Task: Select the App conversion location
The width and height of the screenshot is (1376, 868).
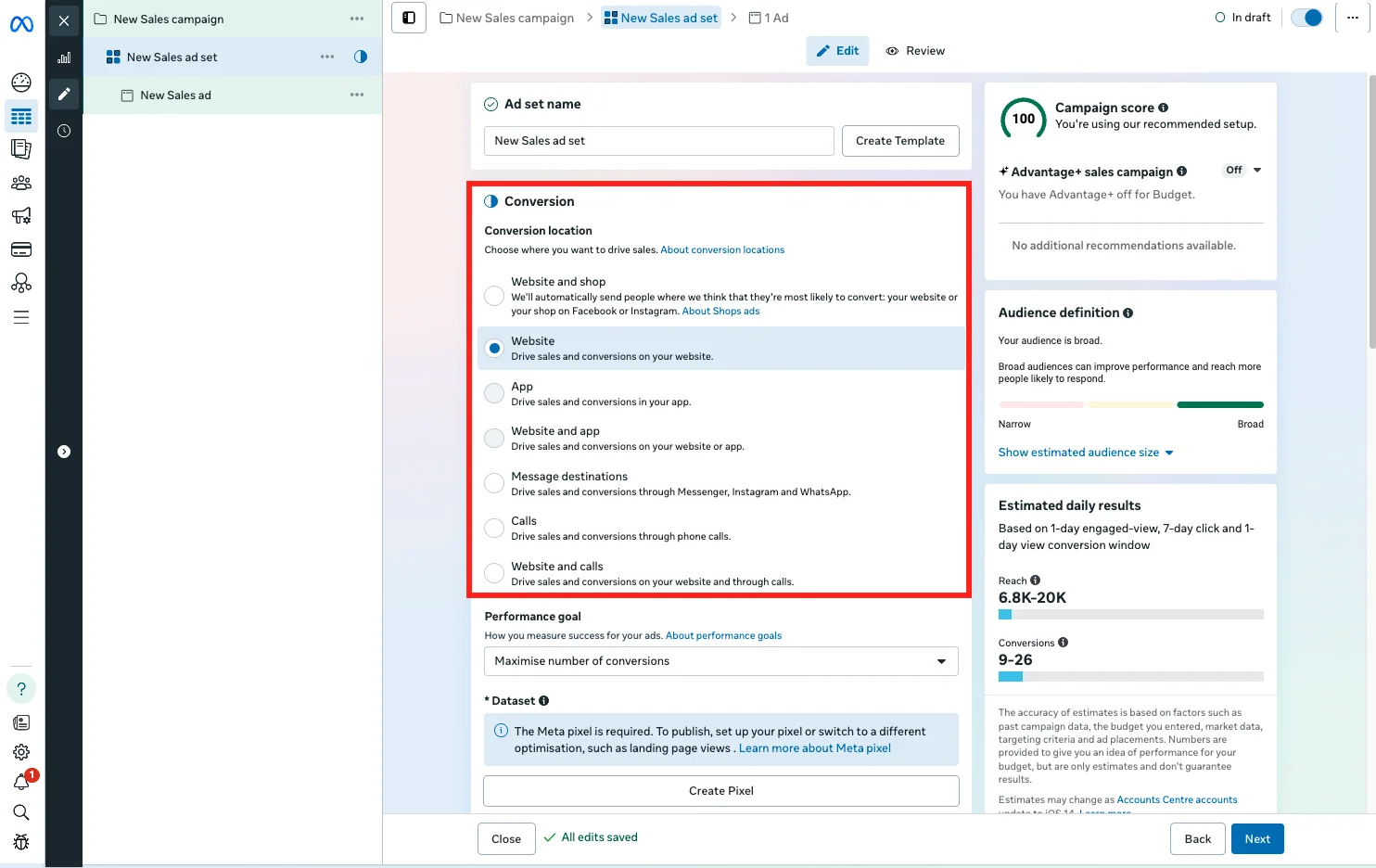Action: (494, 393)
